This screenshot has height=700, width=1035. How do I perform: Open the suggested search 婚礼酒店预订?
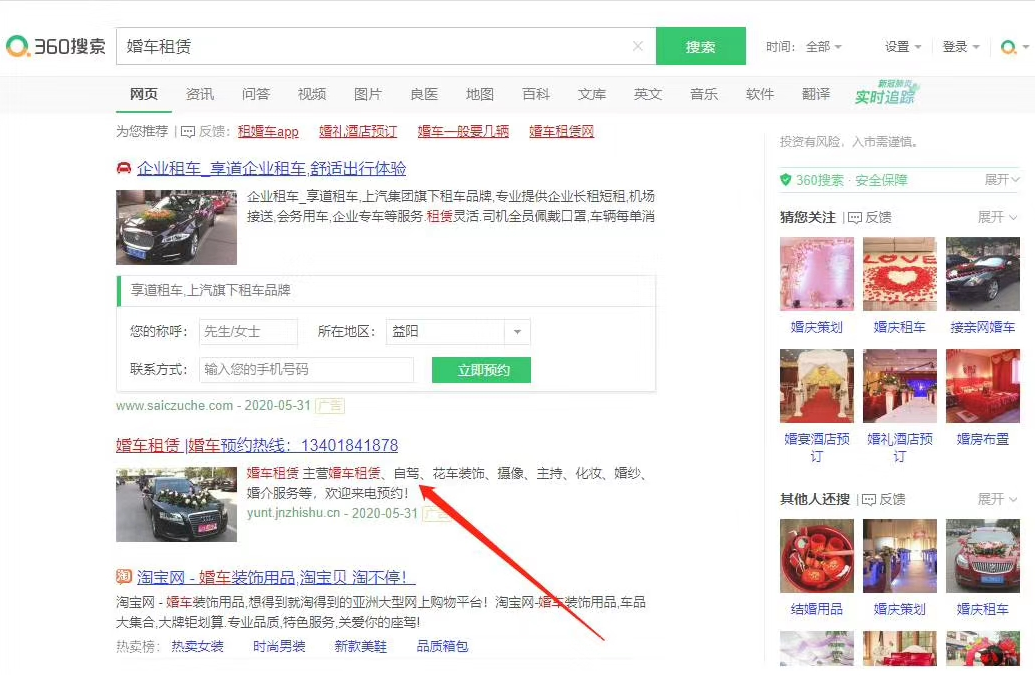(358, 131)
